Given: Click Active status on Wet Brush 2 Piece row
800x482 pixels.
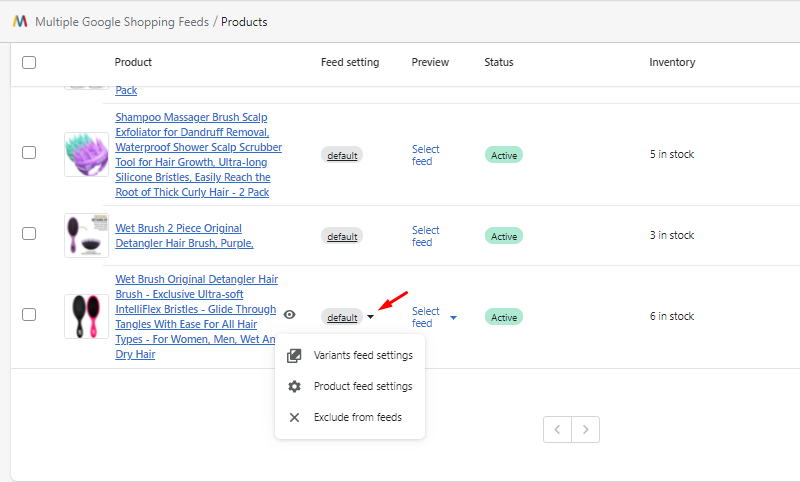Looking at the screenshot, I should [504, 237].
